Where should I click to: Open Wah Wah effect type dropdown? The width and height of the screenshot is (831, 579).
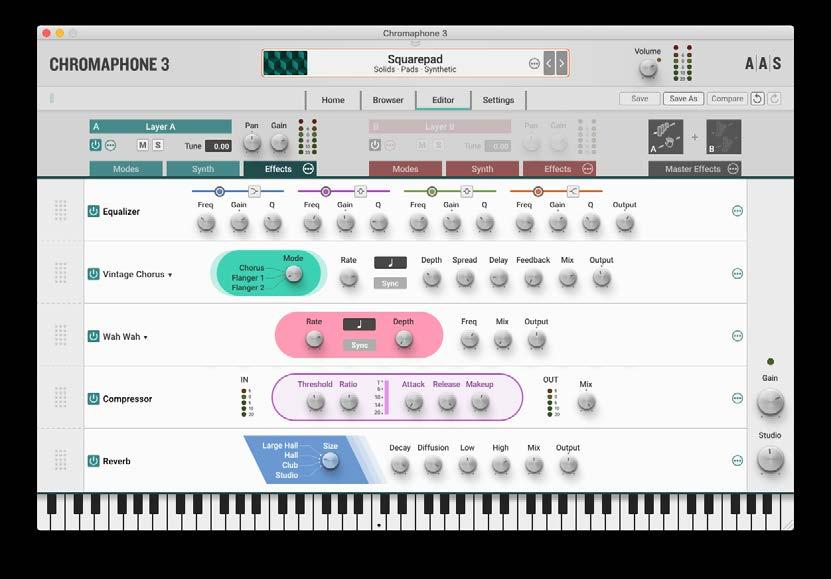tap(125, 337)
